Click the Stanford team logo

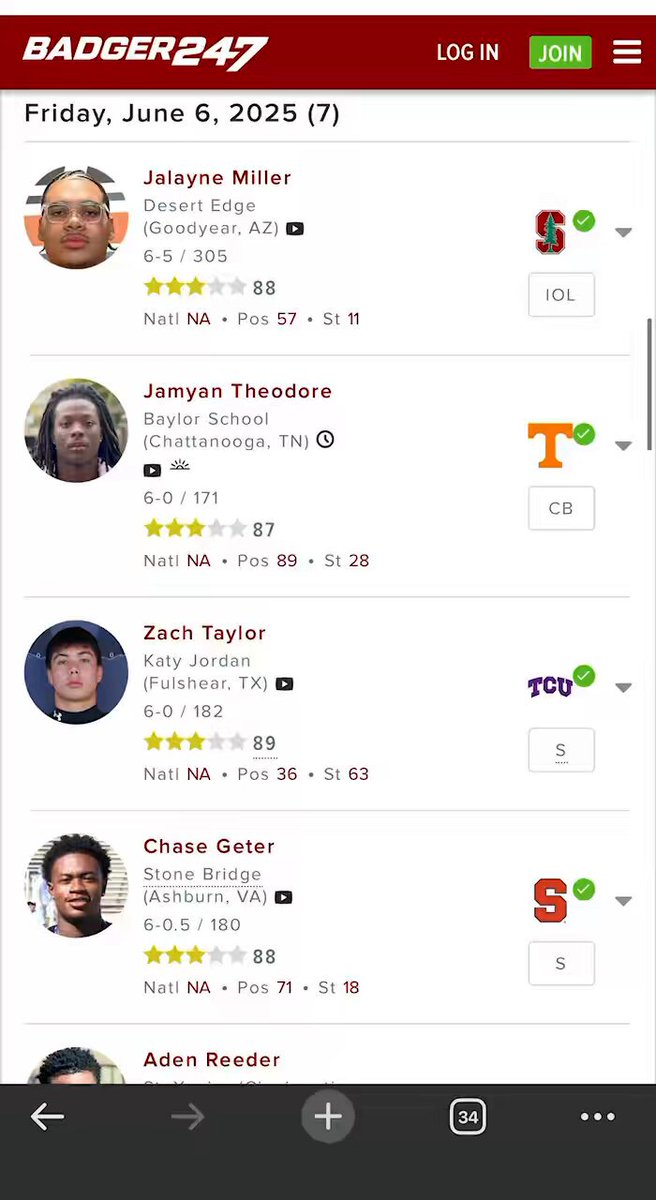pyautogui.click(x=551, y=232)
